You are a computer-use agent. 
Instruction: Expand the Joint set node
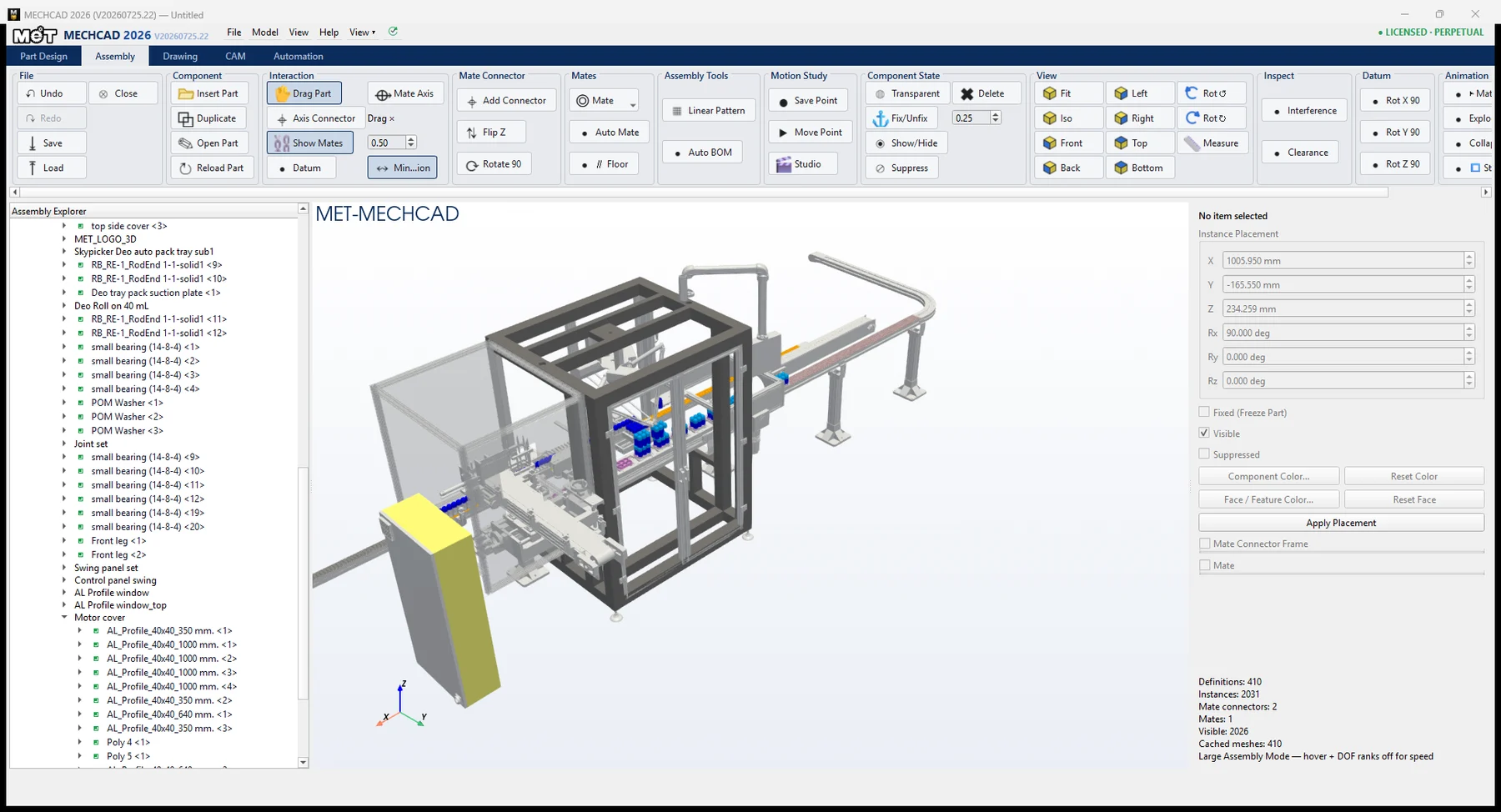pos(64,444)
